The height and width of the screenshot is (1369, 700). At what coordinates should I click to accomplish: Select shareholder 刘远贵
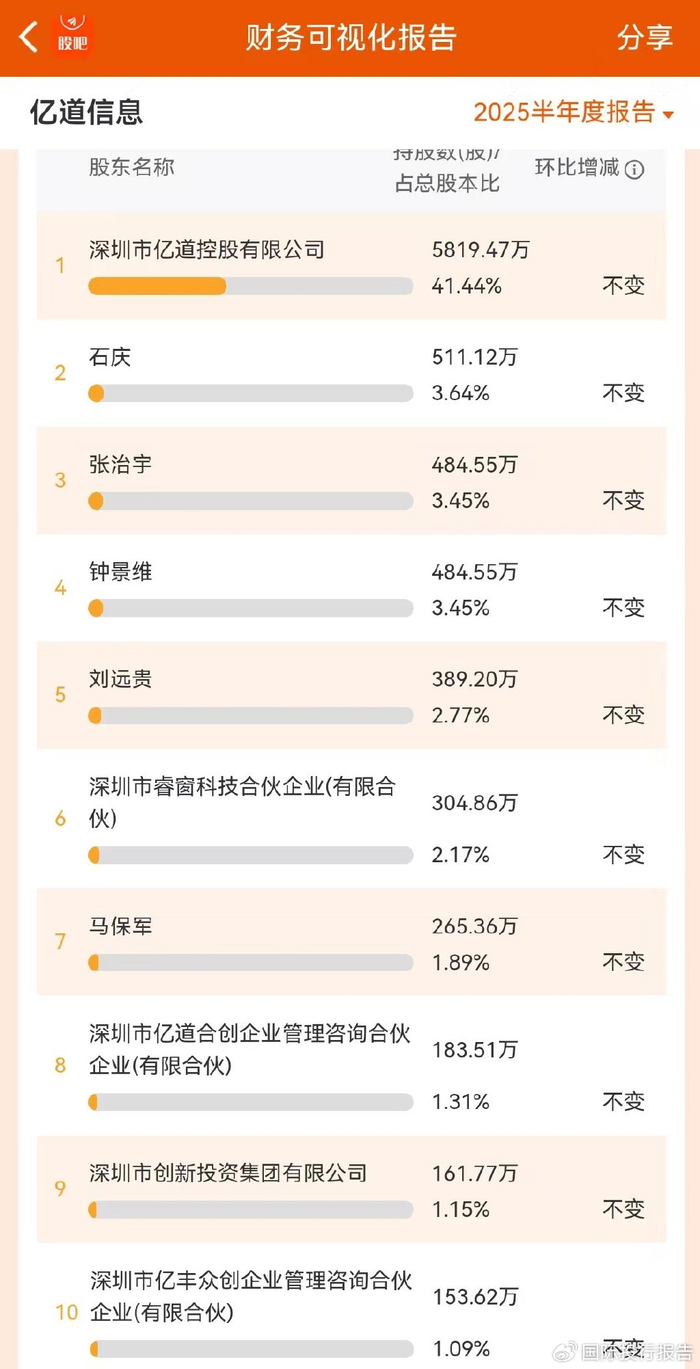[121, 679]
